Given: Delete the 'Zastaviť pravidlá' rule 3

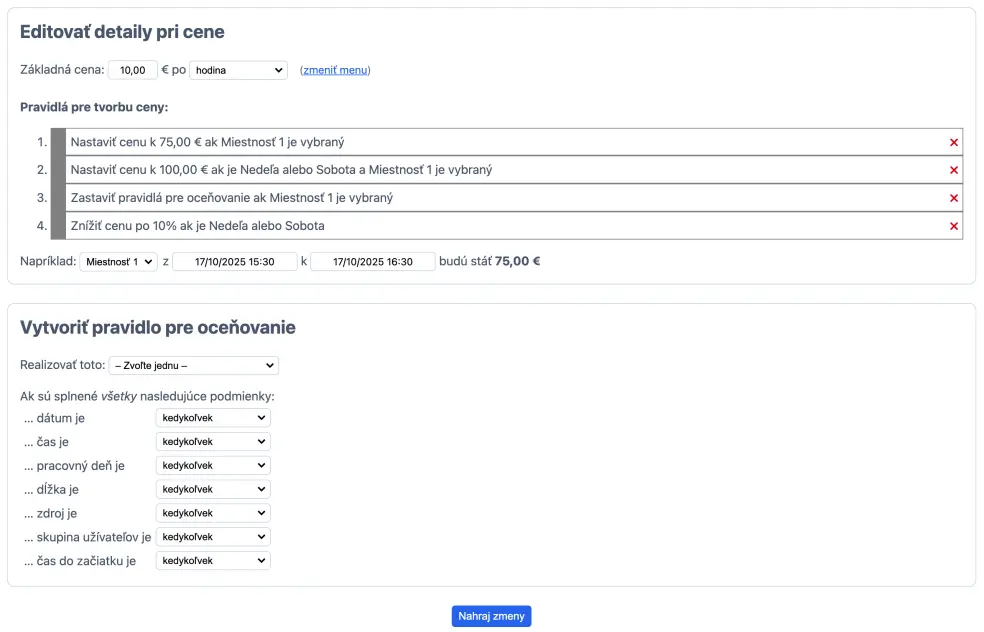Looking at the screenshot, I should click(x=953, y=198).
